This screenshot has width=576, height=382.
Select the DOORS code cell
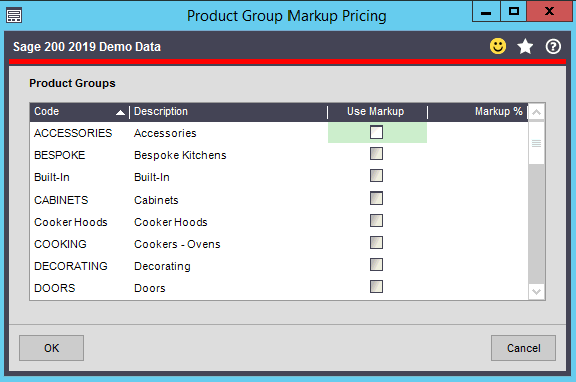(80, 288)
